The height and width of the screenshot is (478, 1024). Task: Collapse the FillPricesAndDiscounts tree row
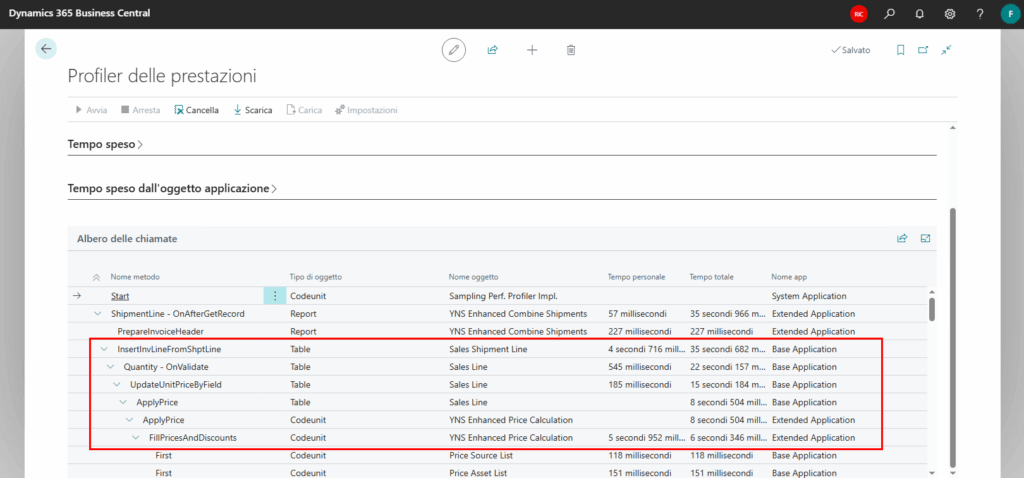[136, 438]
